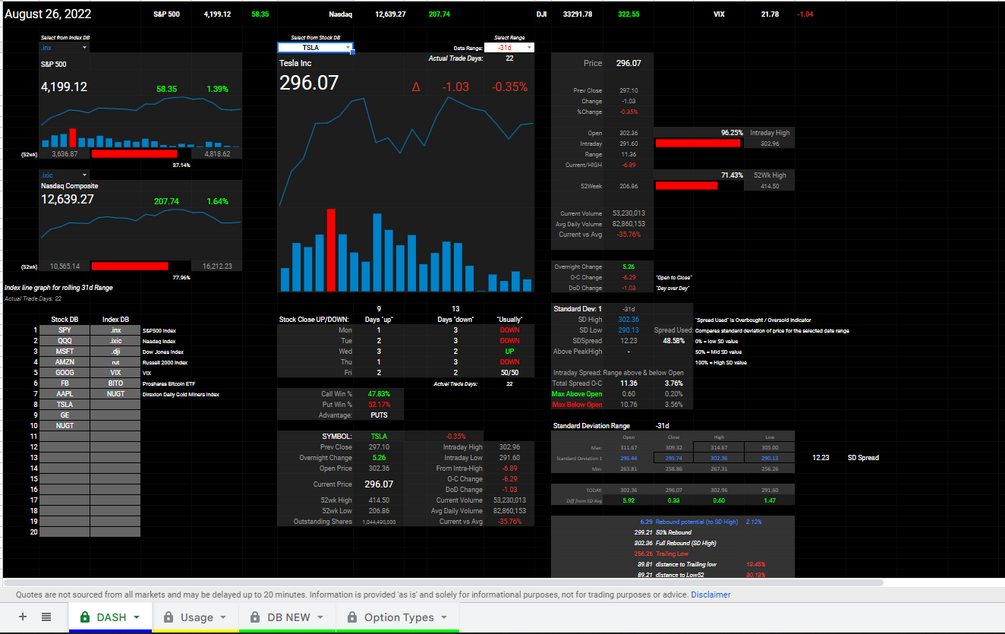Switch to the Option Types sheet tab

pyautogui.click(x=397, y=617)
